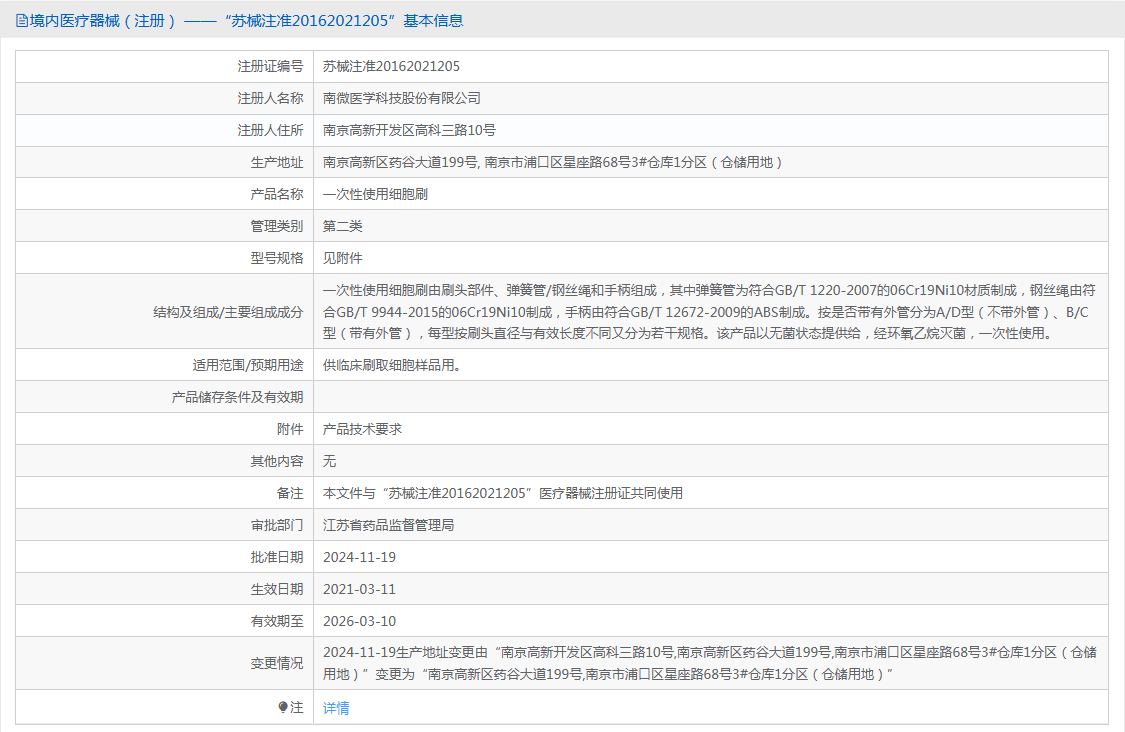Click the 变更情况 label
The height and width of the screenshot is (732, 1125).
[277, 663]
